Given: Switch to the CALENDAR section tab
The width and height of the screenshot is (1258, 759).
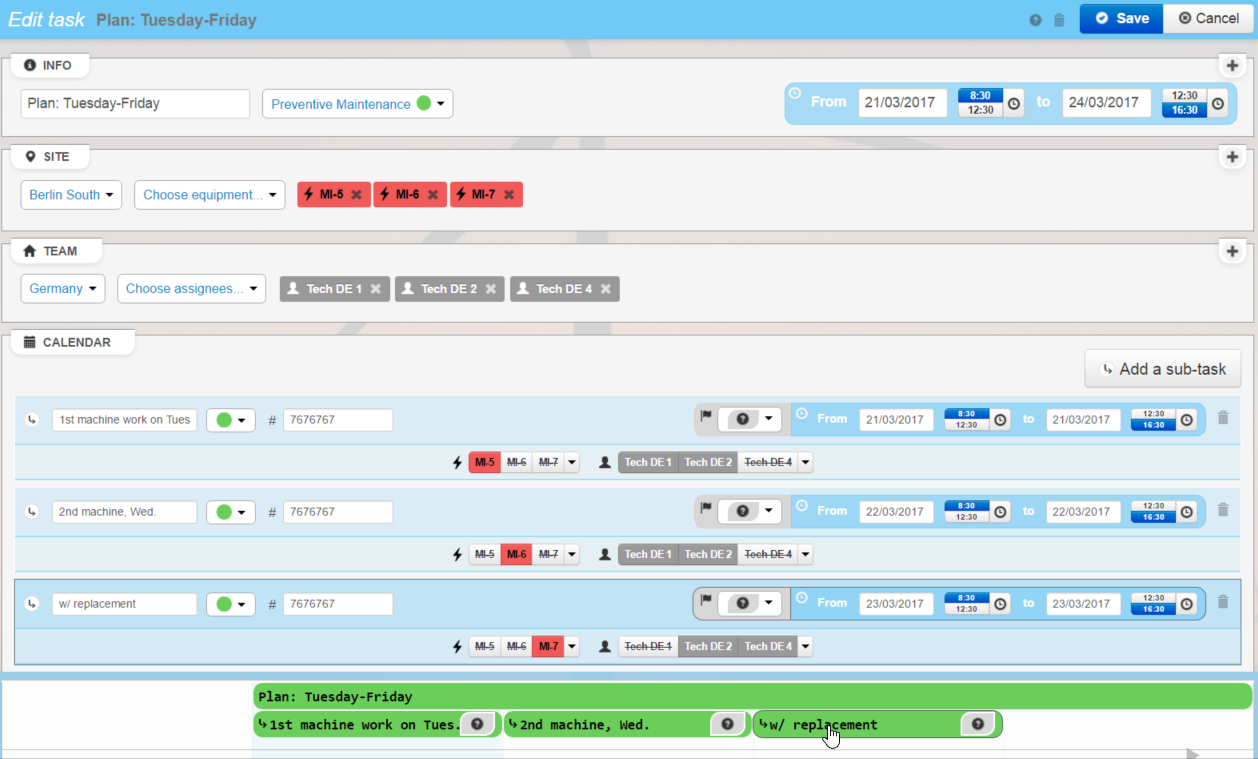Looking at the screenshot, I should tap(72, 342).
